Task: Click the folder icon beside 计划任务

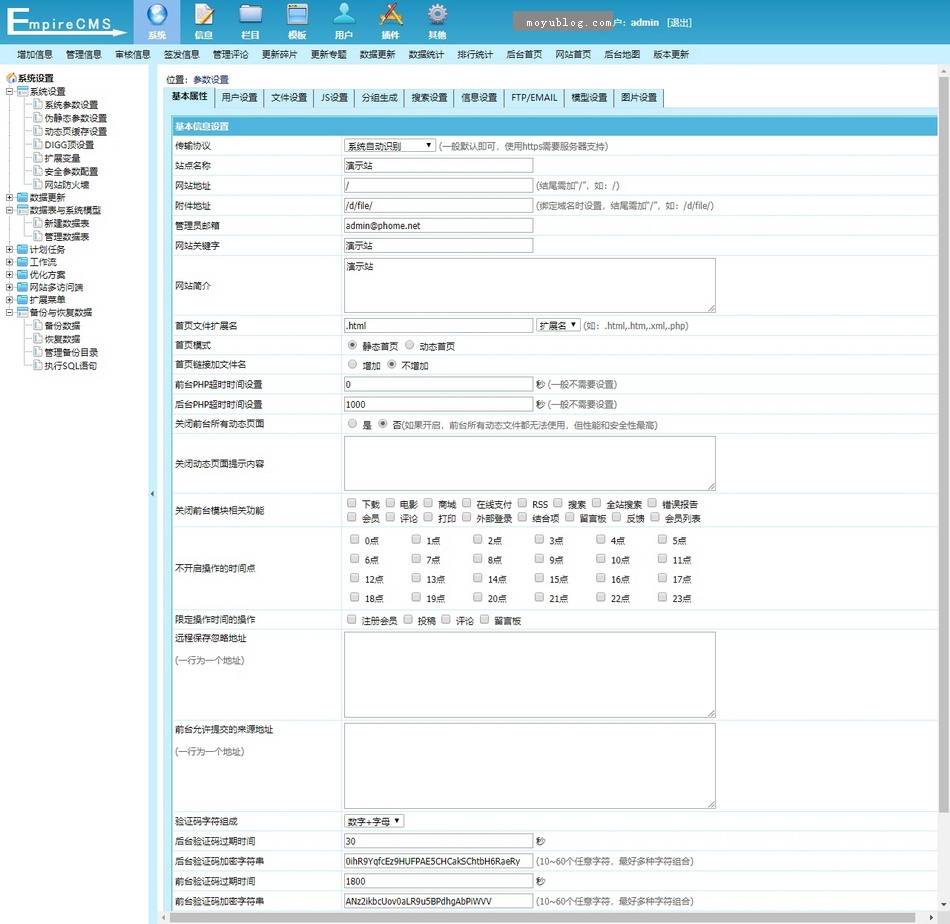Action: (22, 249)
